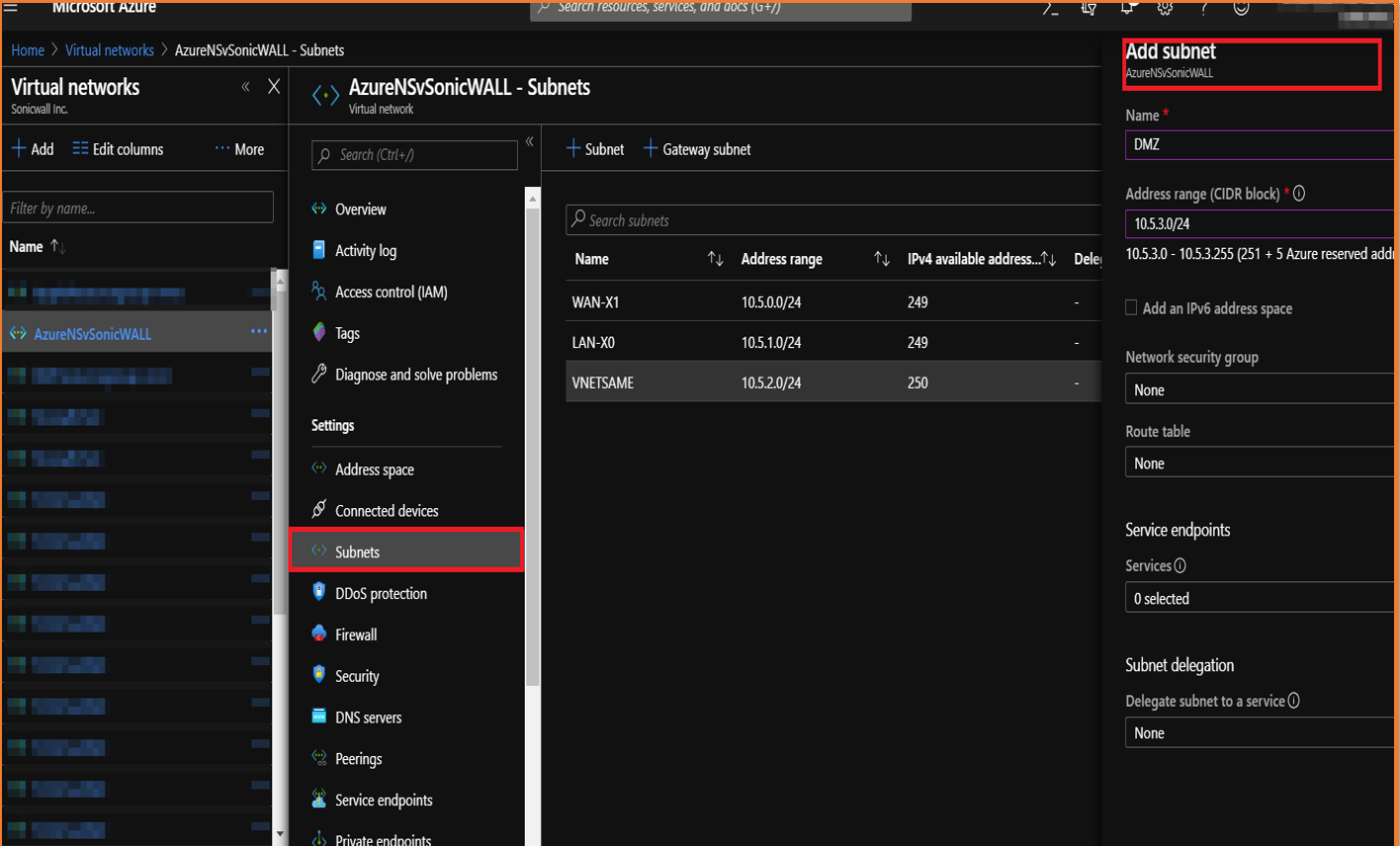Open directory and subscription filter icon
This screenshot has width=1400, height=846.
pyautogui.click(x=1089, y=9)
